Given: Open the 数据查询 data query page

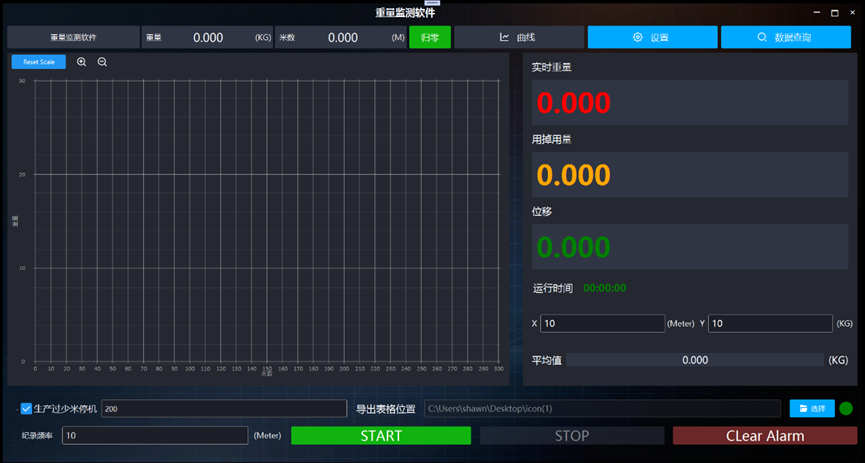Looking at the screenshot, I should [786, 38].
